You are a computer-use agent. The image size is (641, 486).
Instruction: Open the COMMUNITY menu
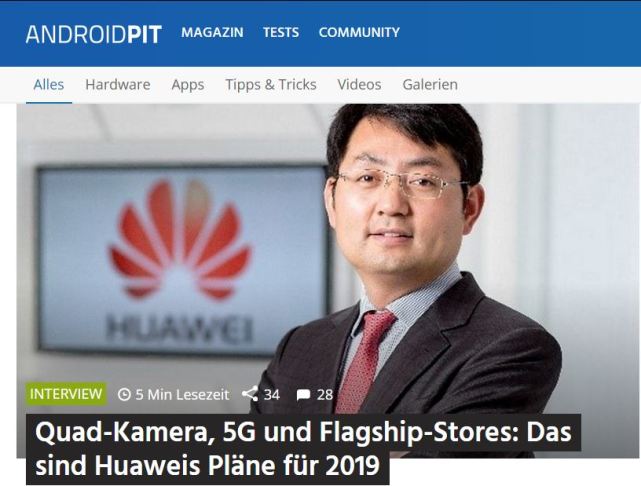(359, 32)
